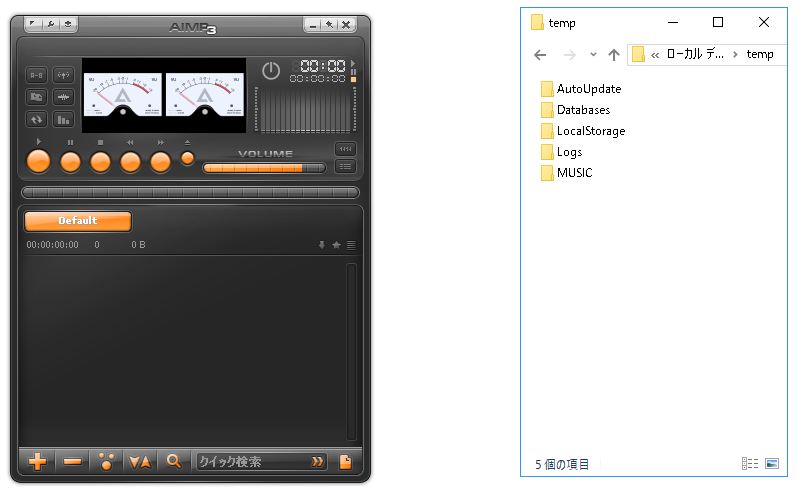Screen dimensions: 803x493
Task: Switch Explorer to large icons view
Action: point(772,464)
